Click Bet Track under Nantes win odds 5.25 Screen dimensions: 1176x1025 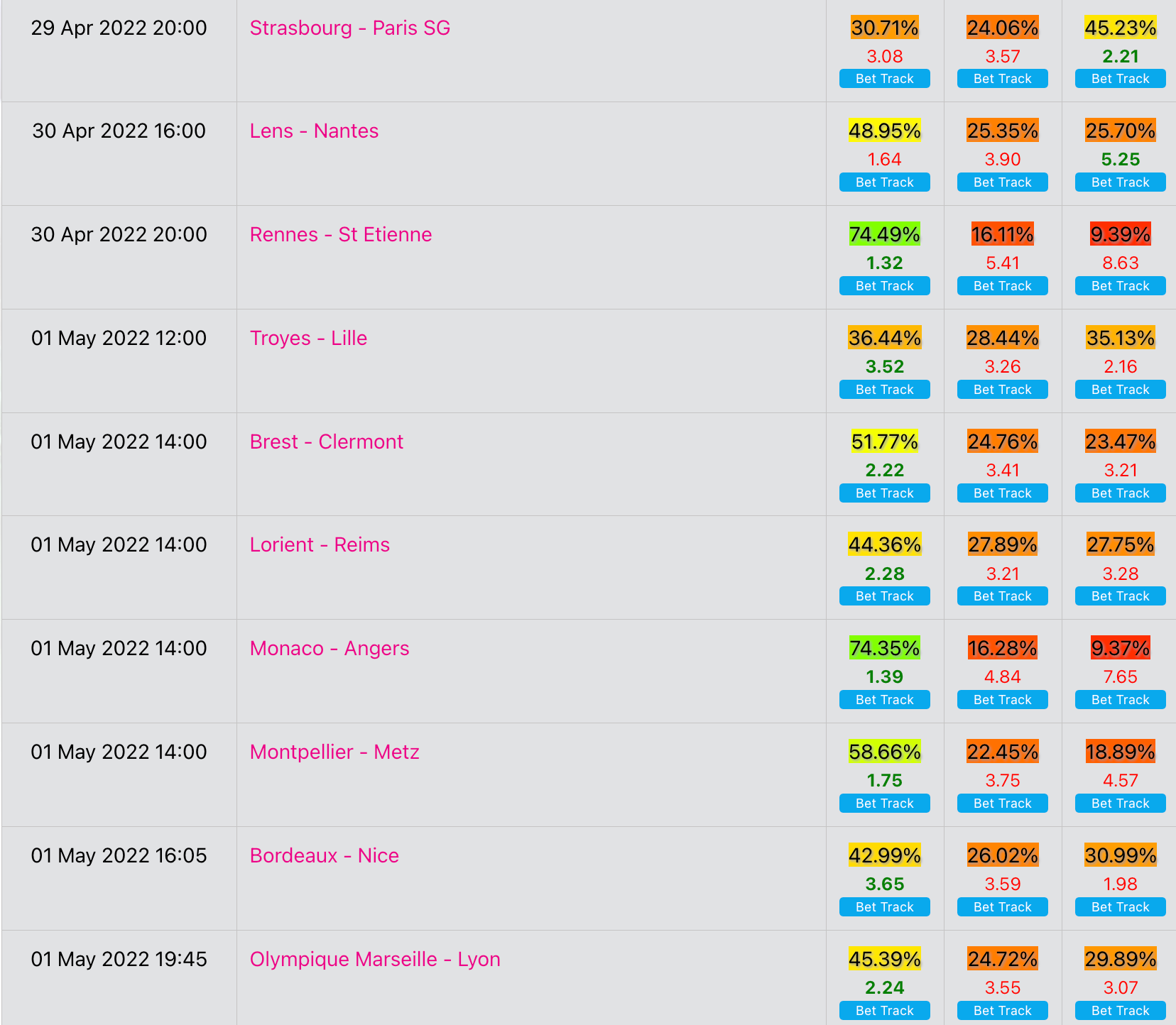coord(1121,182)
